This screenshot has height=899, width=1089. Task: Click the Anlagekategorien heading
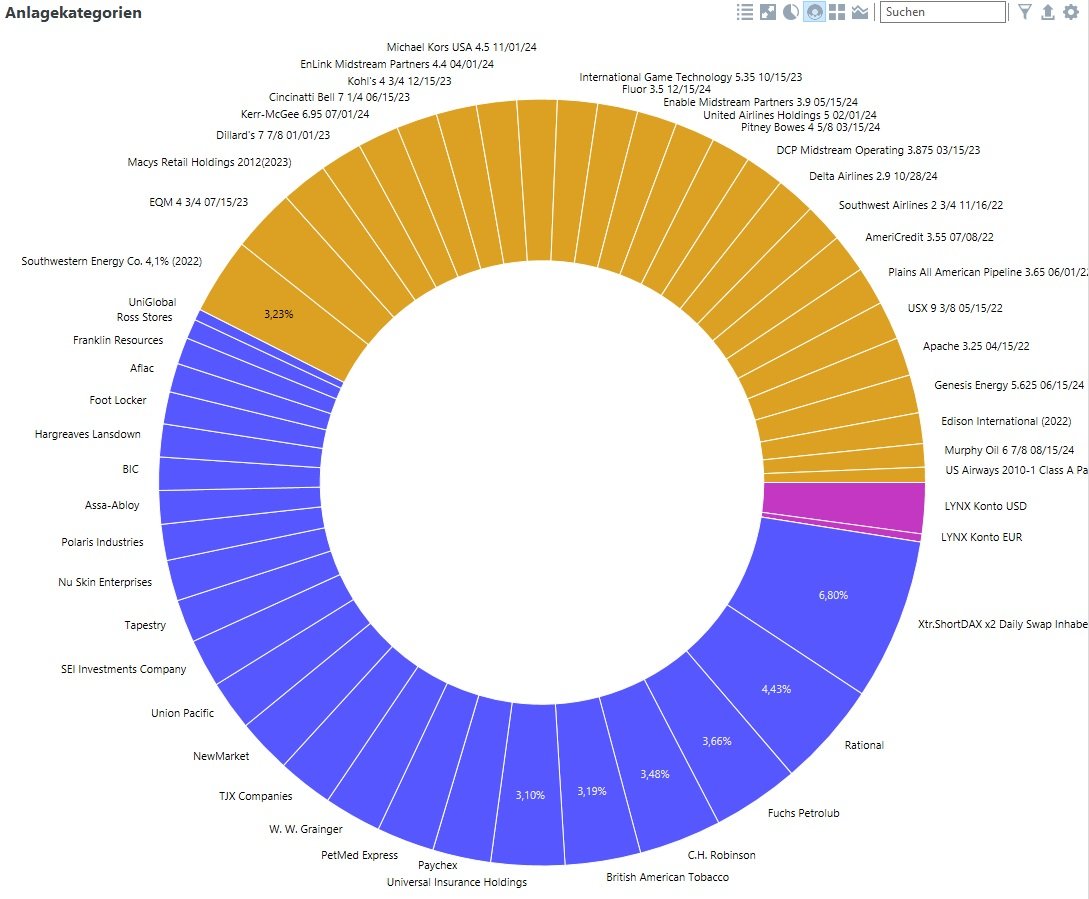[73, 13]
